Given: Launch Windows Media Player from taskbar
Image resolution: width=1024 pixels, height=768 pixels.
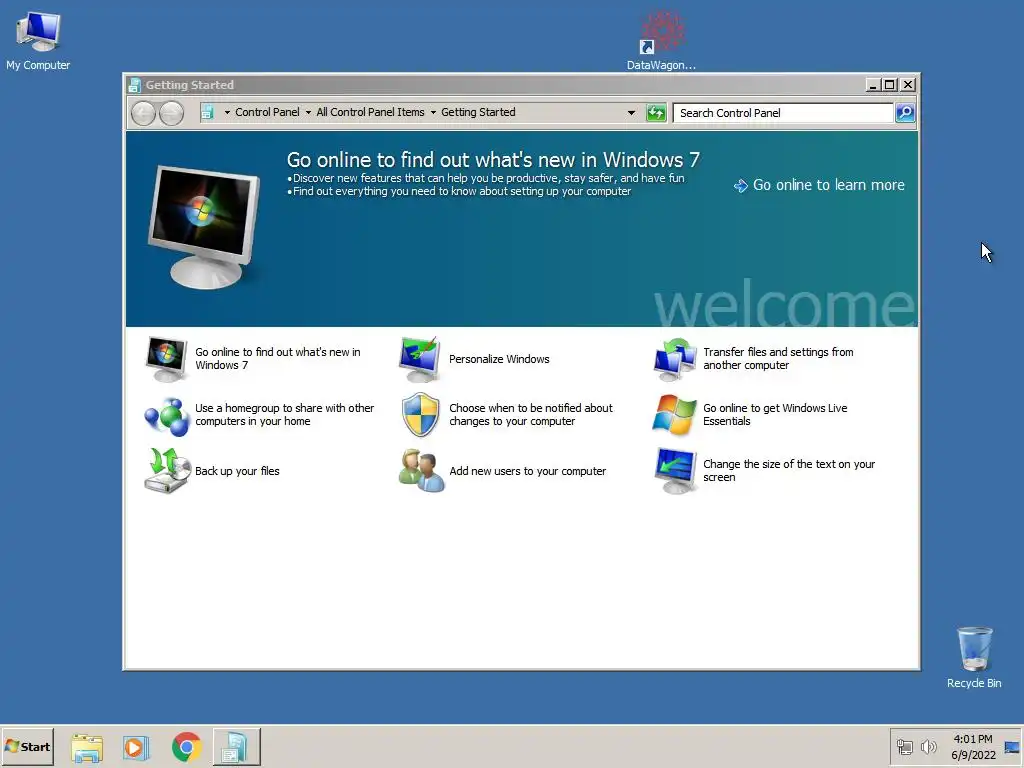Looking at the screenshot, I should coord(136,747).
